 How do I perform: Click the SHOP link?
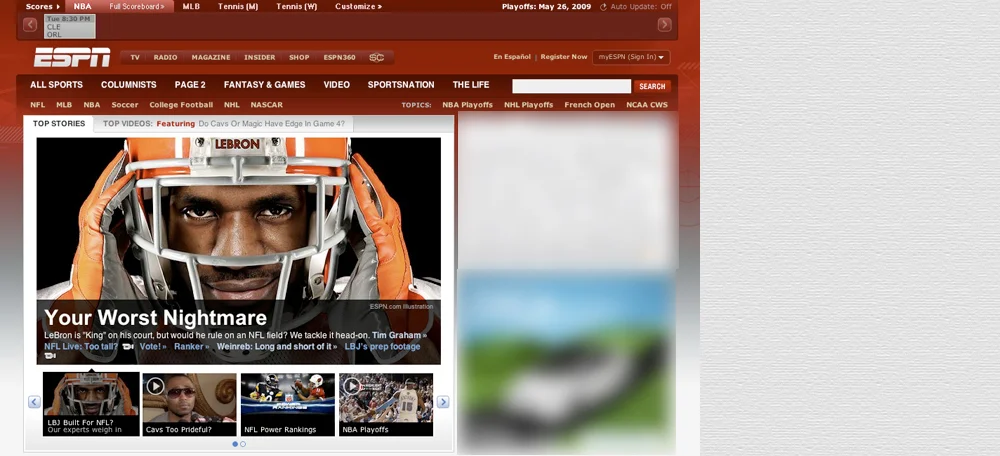[299, 57]
